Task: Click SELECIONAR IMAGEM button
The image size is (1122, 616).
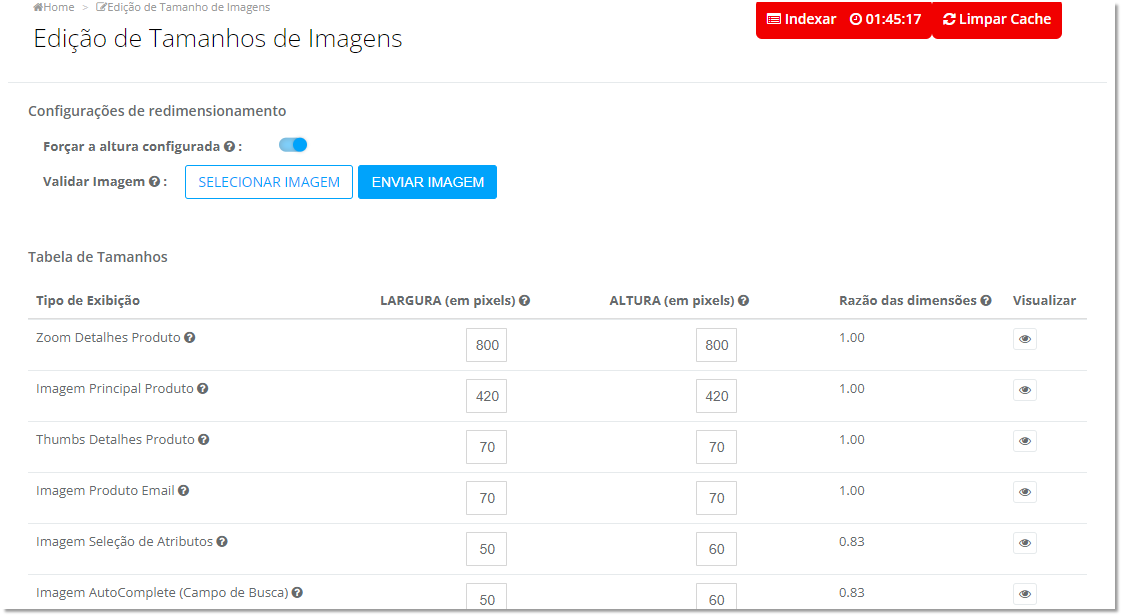Action: pyautogui.click(x=269, y=182)
